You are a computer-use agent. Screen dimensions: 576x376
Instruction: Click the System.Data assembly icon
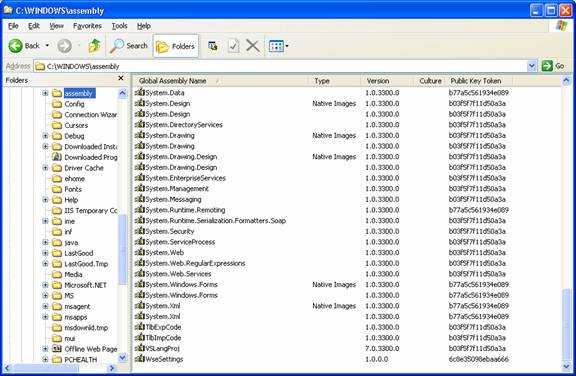coord(140,92)
